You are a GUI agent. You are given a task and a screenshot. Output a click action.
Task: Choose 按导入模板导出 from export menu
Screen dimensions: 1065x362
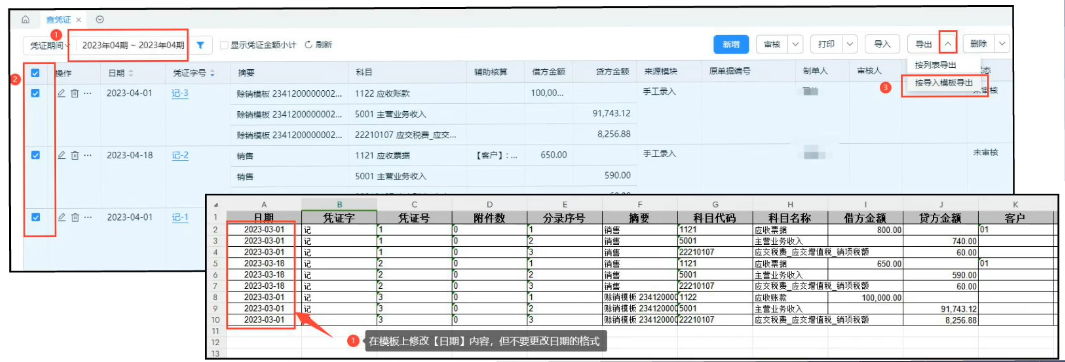(x=943, y=83)
